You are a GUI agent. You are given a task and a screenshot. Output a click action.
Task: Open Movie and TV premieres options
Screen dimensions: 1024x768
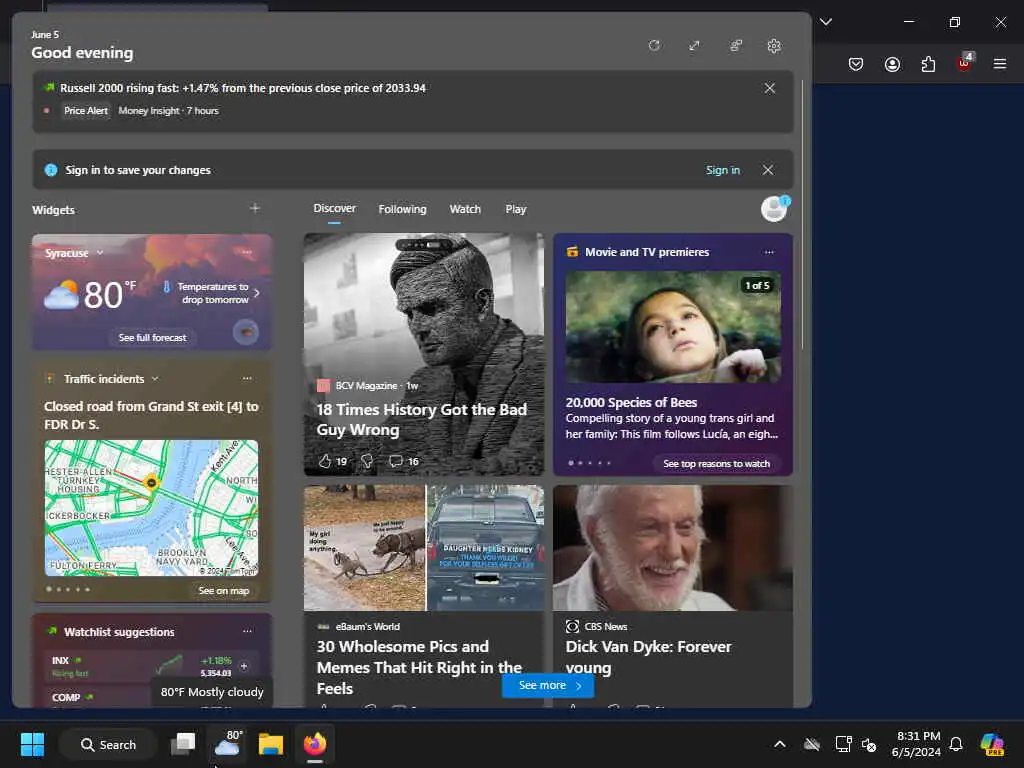point(769,252)
